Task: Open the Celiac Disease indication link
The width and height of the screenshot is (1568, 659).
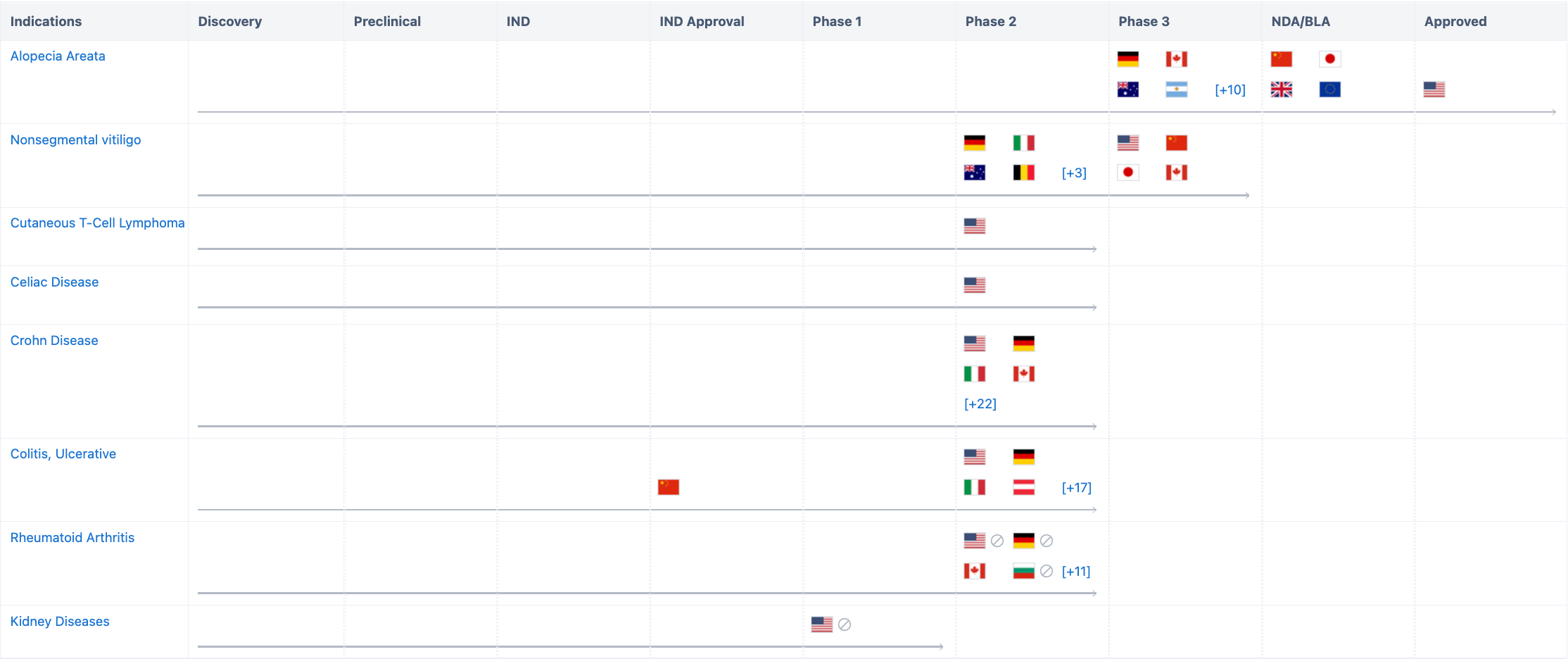Action: [54, 282]
